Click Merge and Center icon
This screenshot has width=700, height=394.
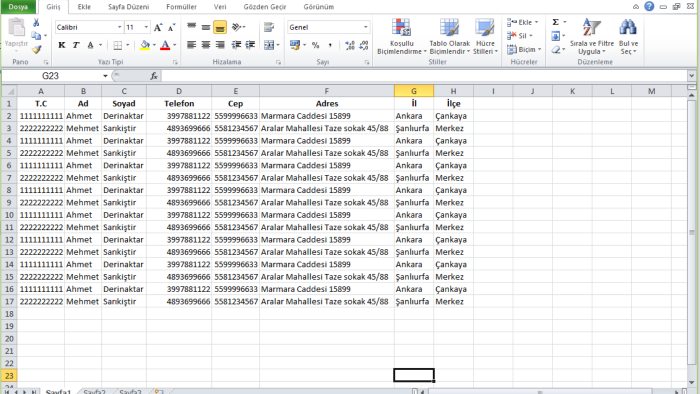coord(269,45)
